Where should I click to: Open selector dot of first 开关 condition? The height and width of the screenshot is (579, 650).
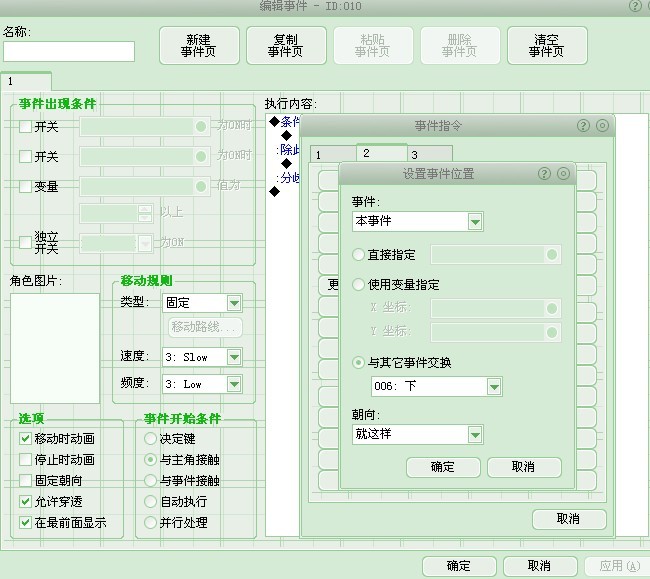click(x=201, y=126)
